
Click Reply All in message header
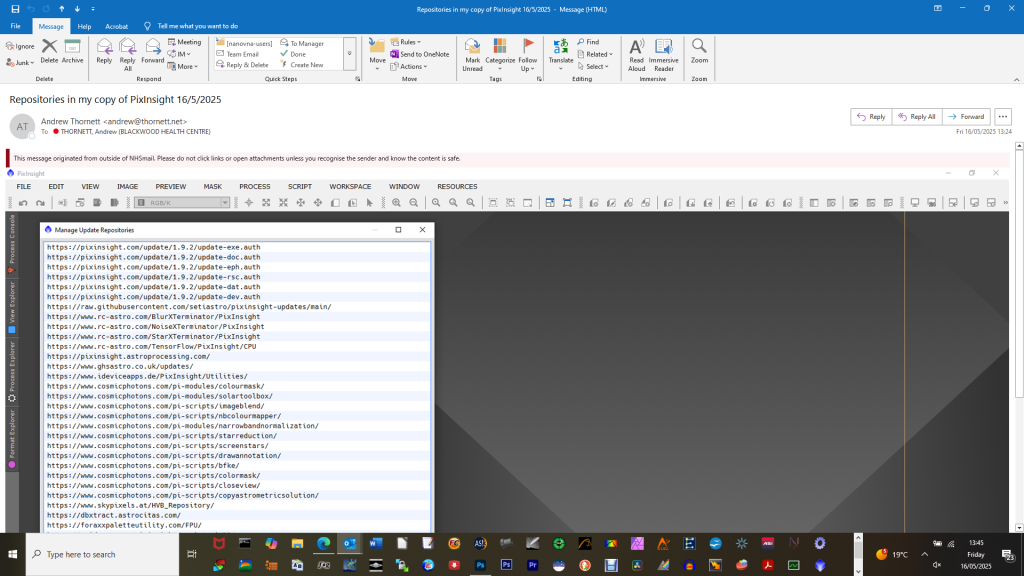coord(917,116)
